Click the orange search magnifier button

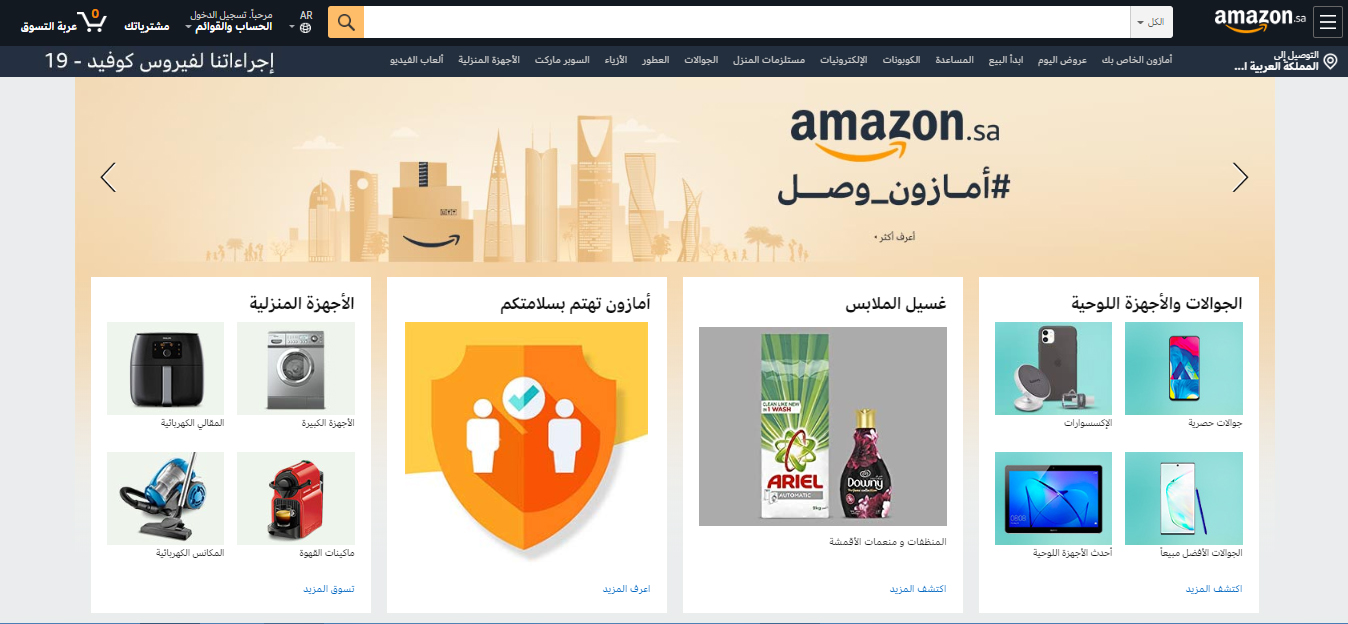[346, 22]
